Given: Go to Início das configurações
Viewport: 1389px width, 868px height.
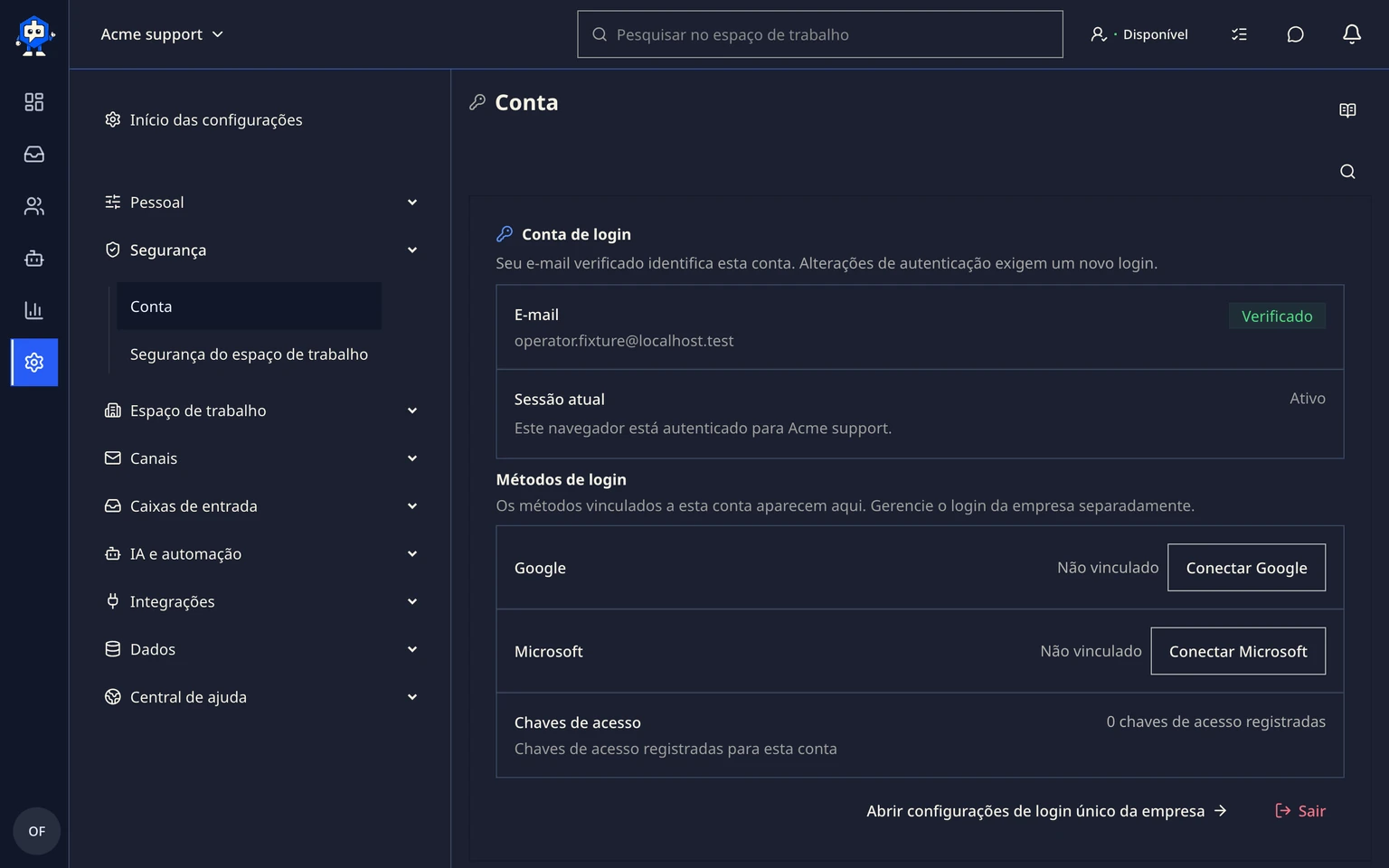Looking at the screenshot, I should click(x=203, y=120).
